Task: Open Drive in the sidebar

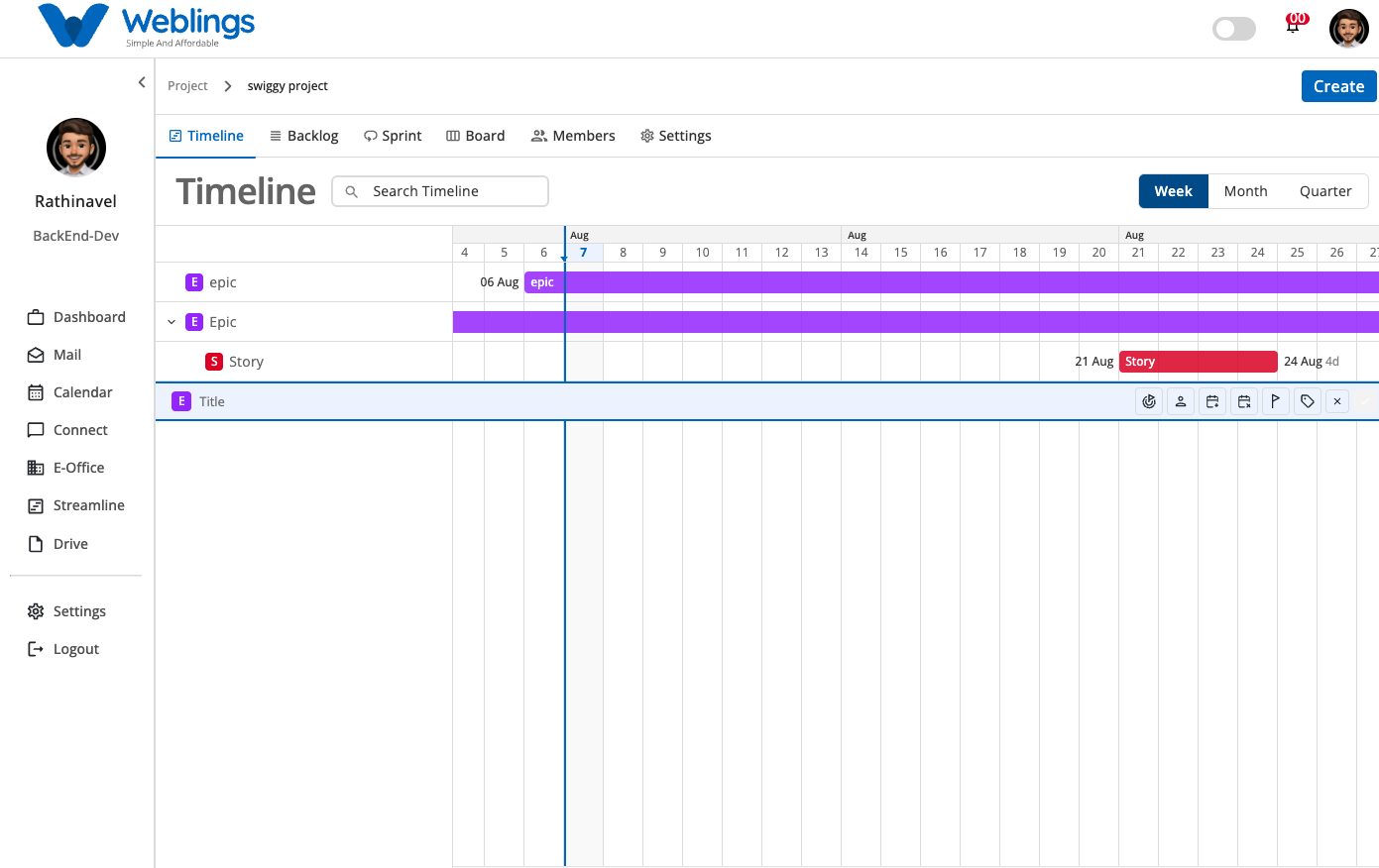Action: (57, 544)
